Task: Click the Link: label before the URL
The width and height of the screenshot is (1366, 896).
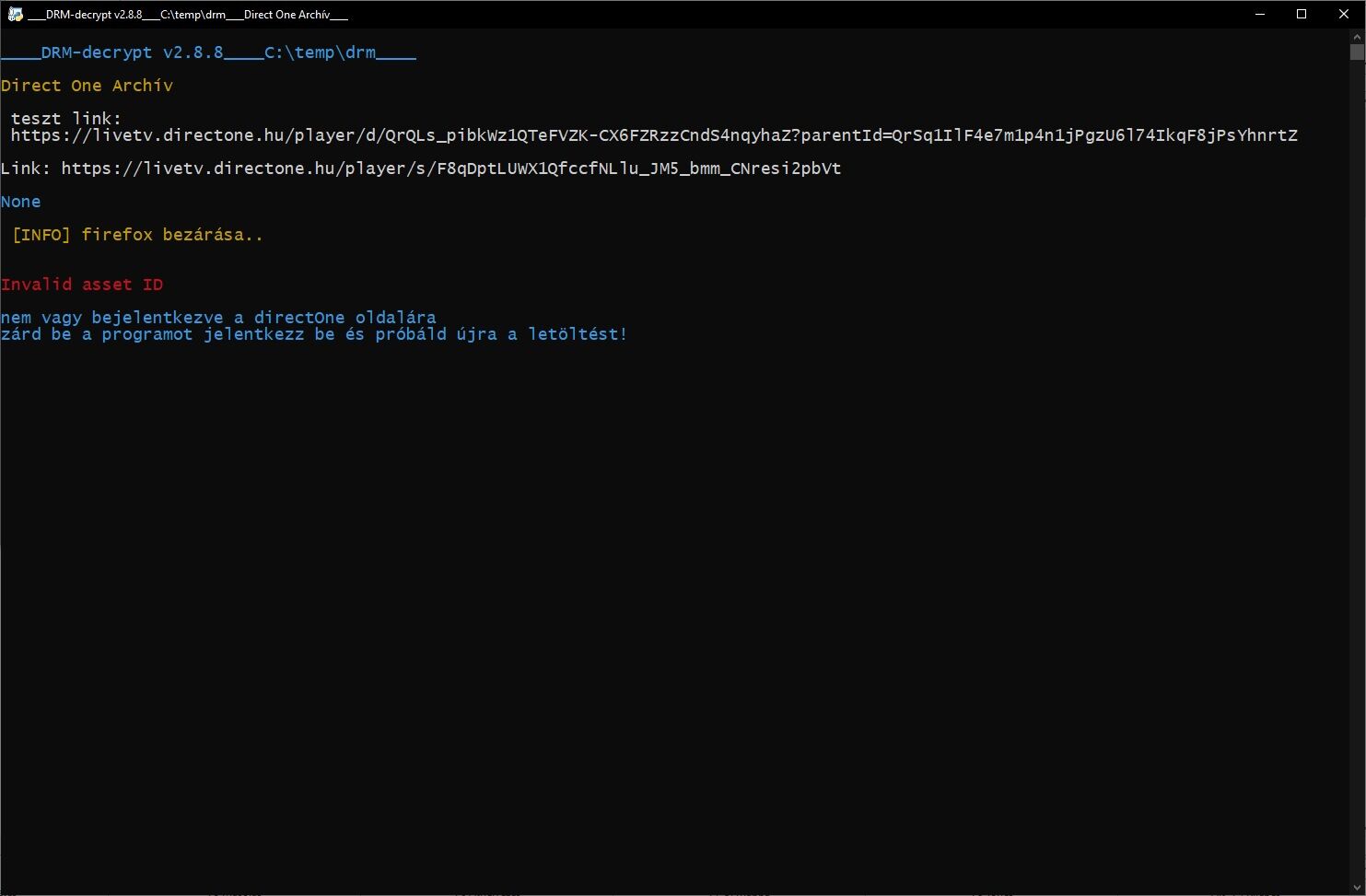Action: [26, 169]
